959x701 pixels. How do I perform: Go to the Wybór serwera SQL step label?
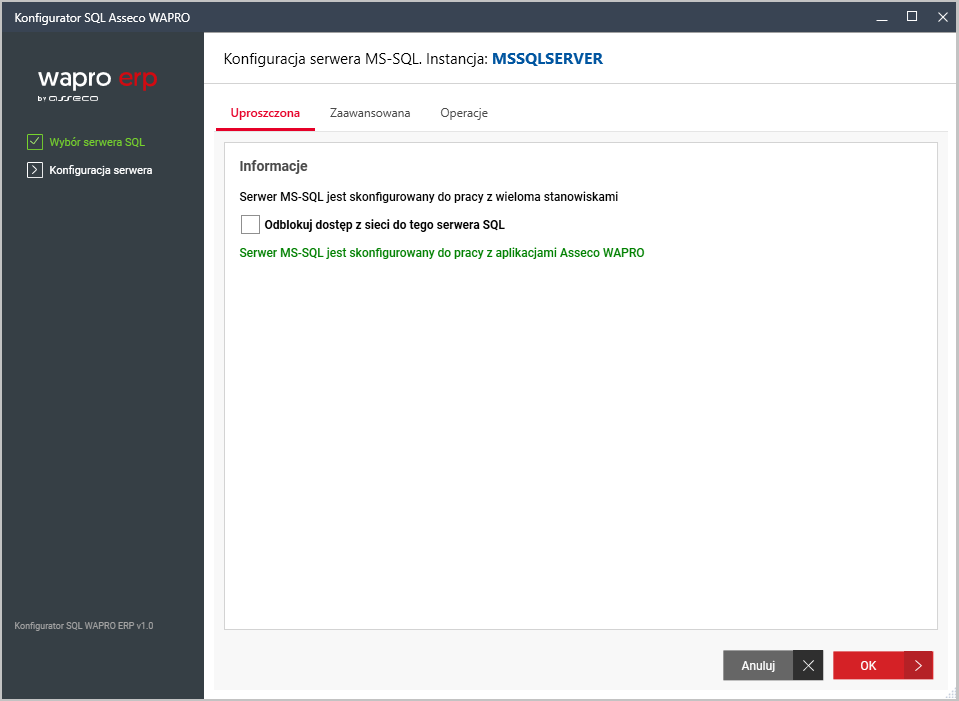[97, 142]
